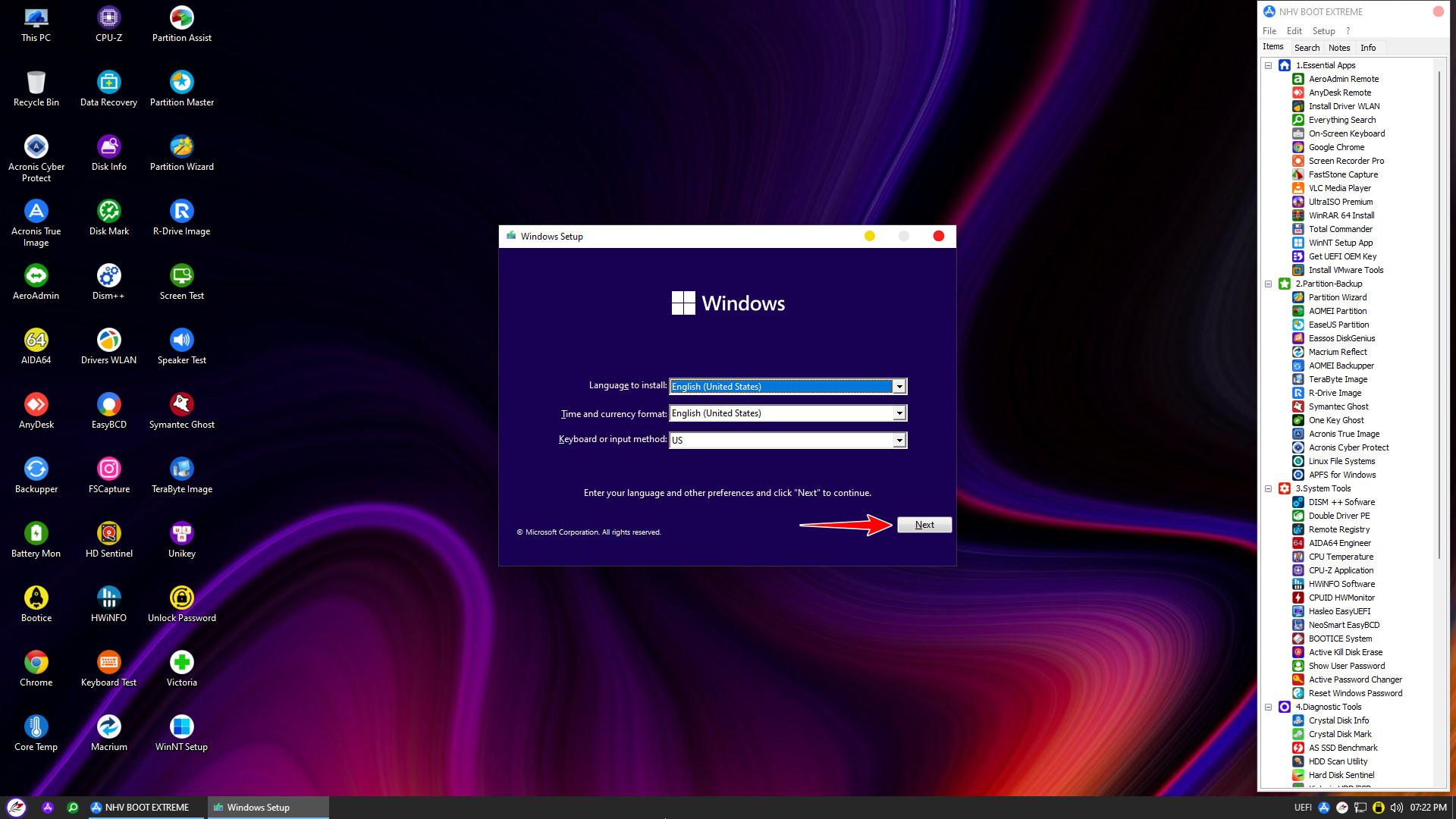Open Keyboard Test desktop icon

108,663
